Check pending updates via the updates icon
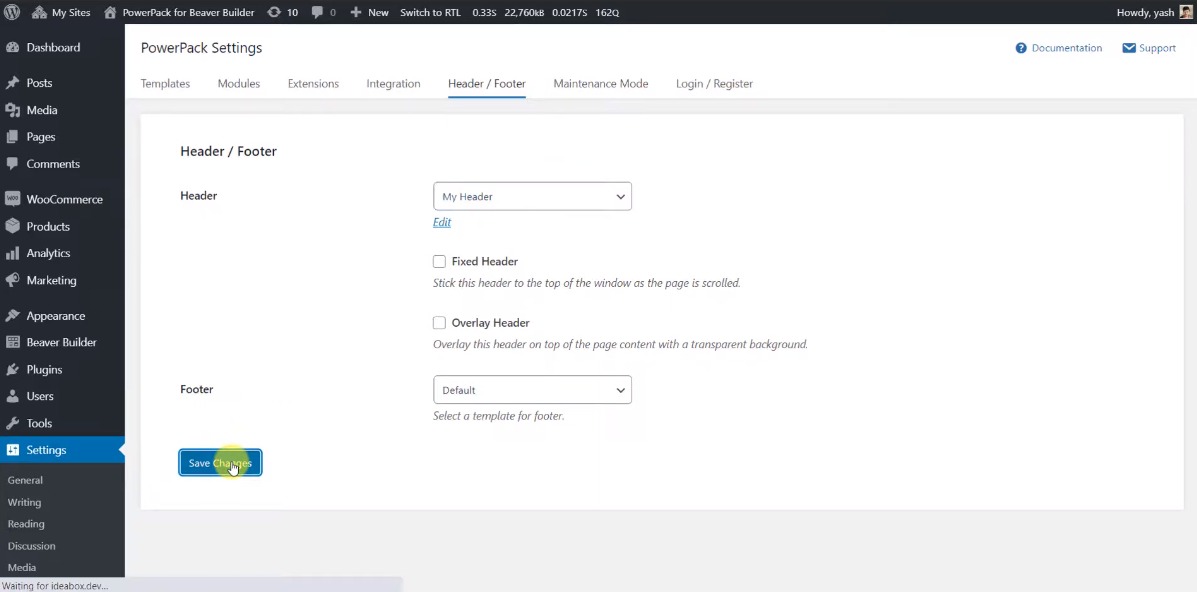Viewport: 1197px width, 592px height. pyautogui.click(x=275, y=12)
